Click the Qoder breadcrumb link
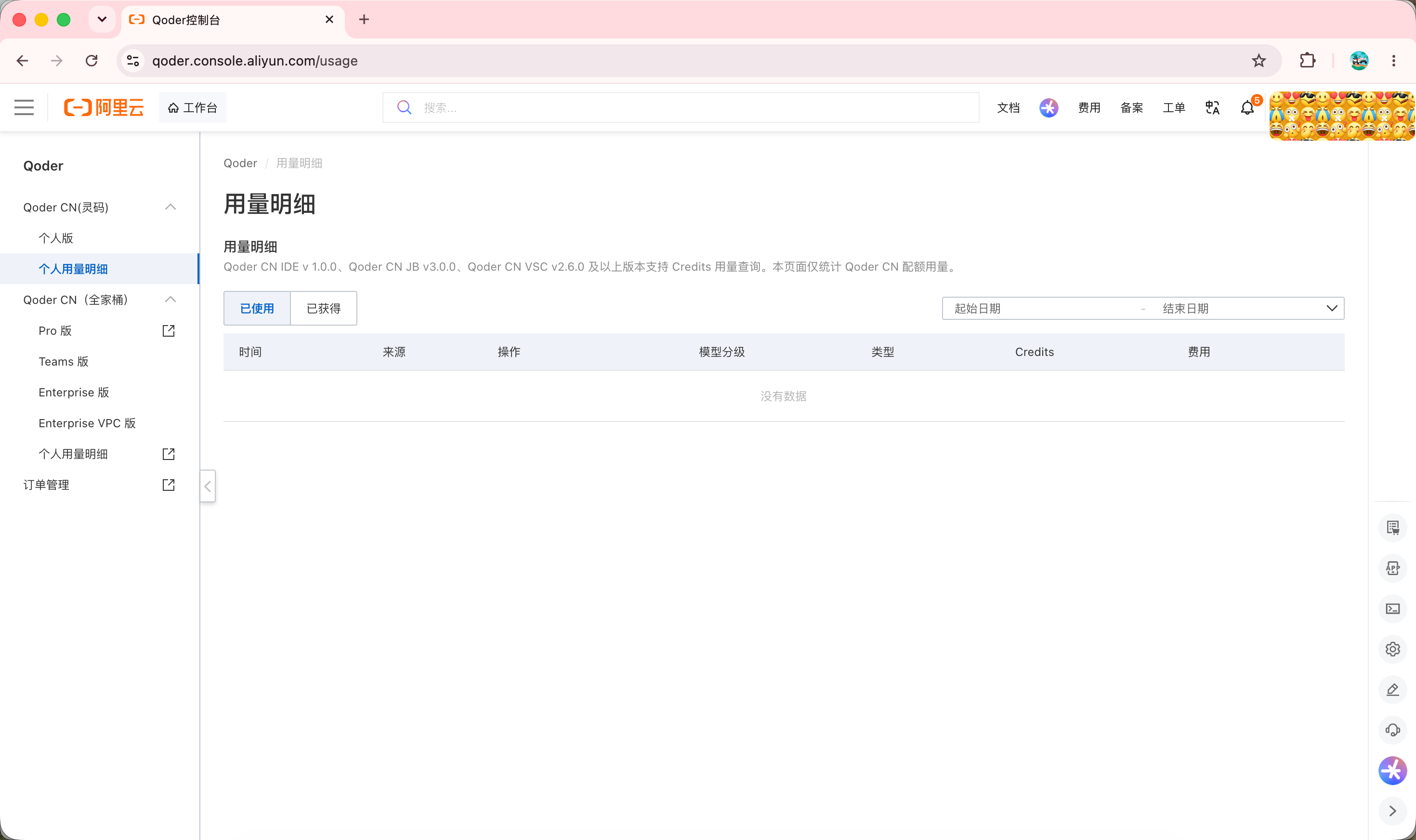 click(240, 163)
